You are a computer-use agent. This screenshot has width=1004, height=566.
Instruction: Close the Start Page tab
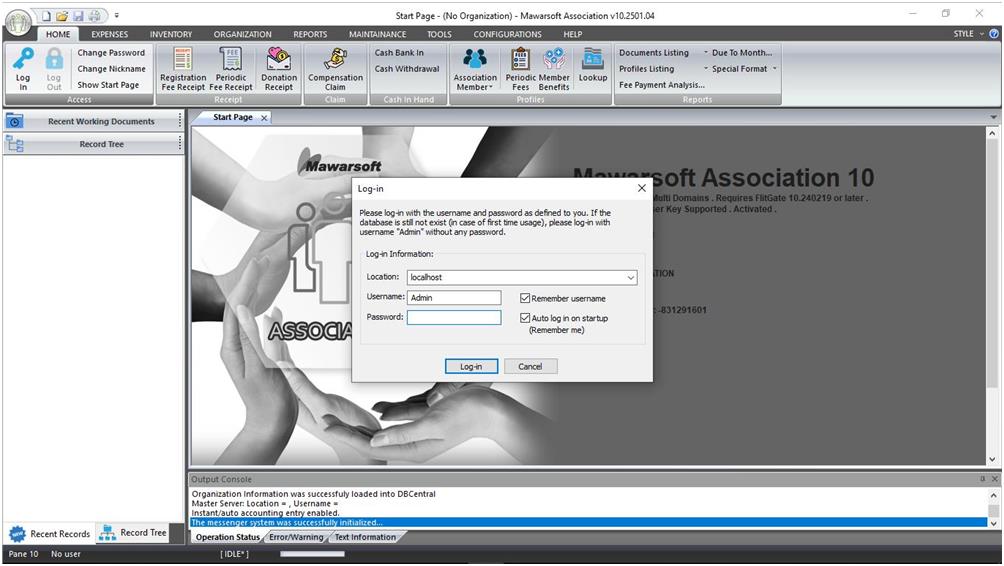[x=264, y=118]
